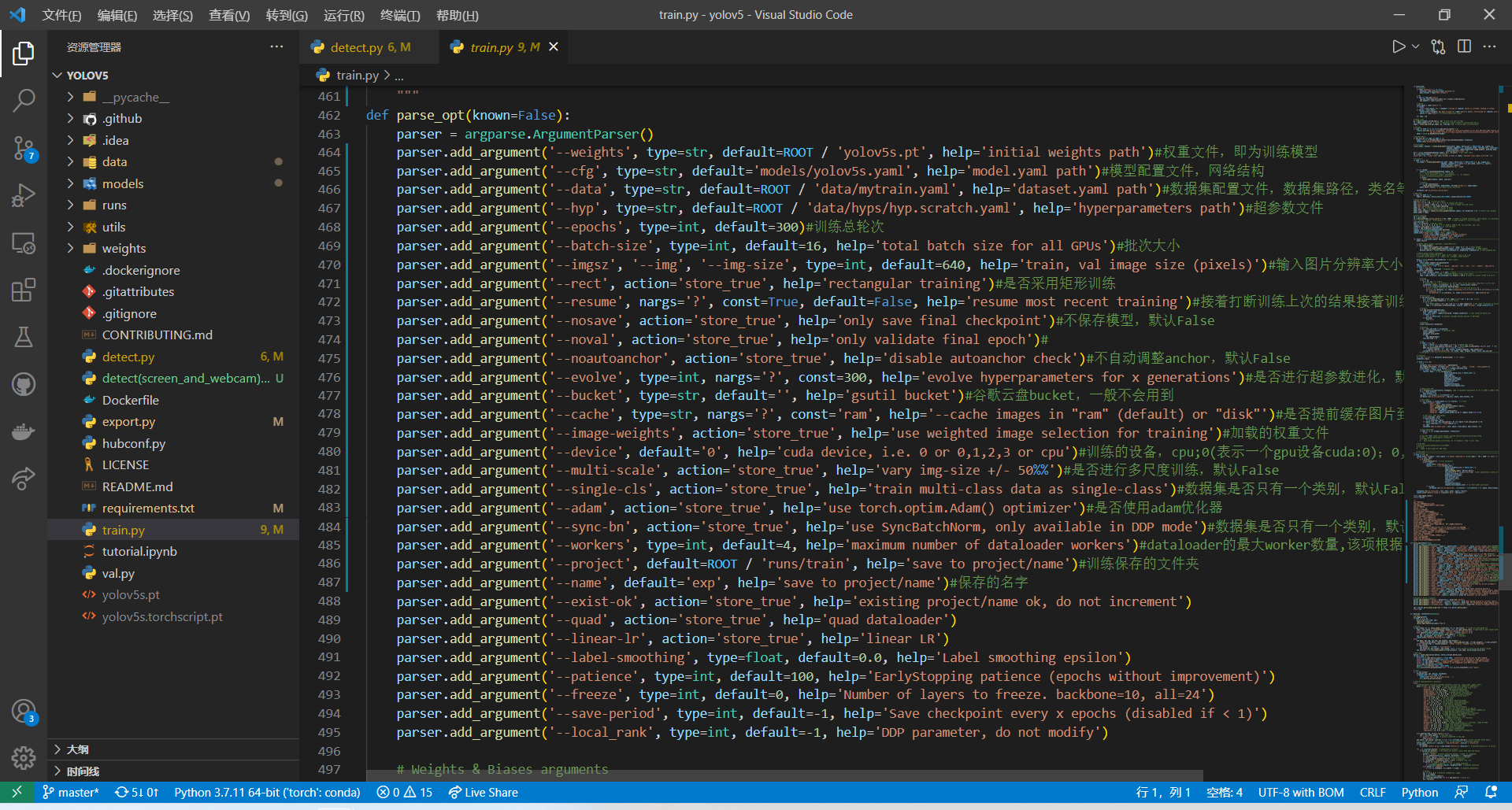Open Explorer panel More Actions menu
Viewport: 1512px width, 810px height.
(276, 46)
